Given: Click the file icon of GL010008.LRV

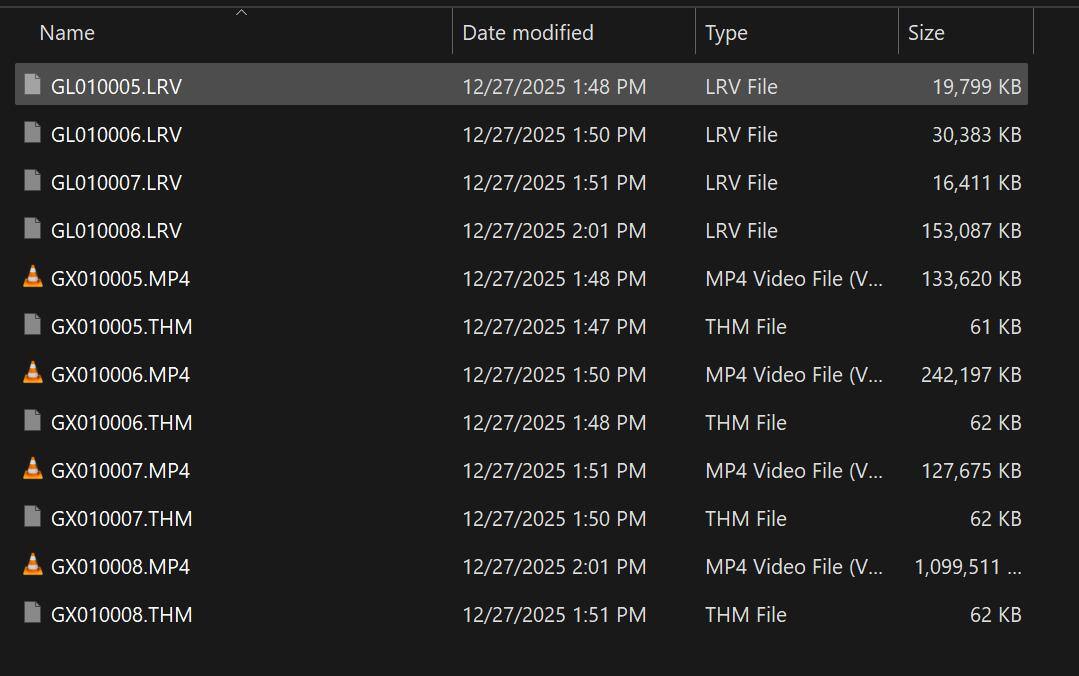Looking at the screenshot, I should click(x=33, y=230).
